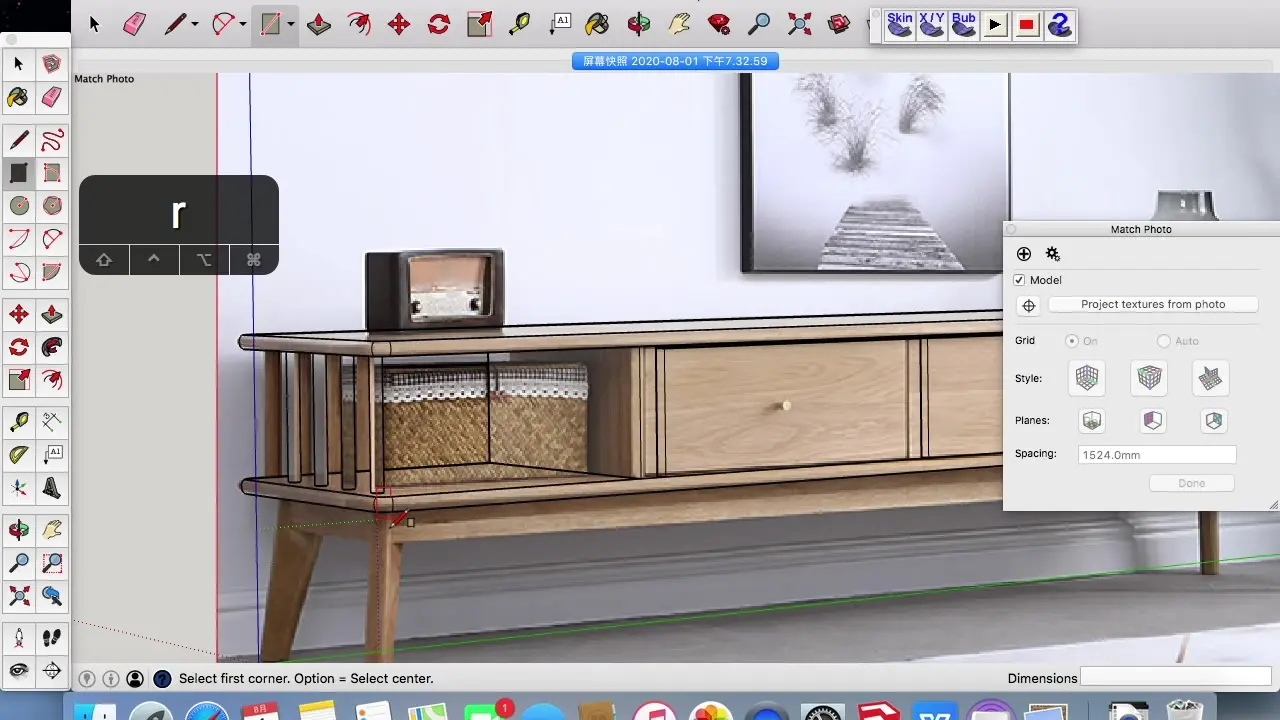Viewport: 1280px width, 720px height.
Task: Select the Zoom magnifier in top toolbar
Action: coord(759,24)
